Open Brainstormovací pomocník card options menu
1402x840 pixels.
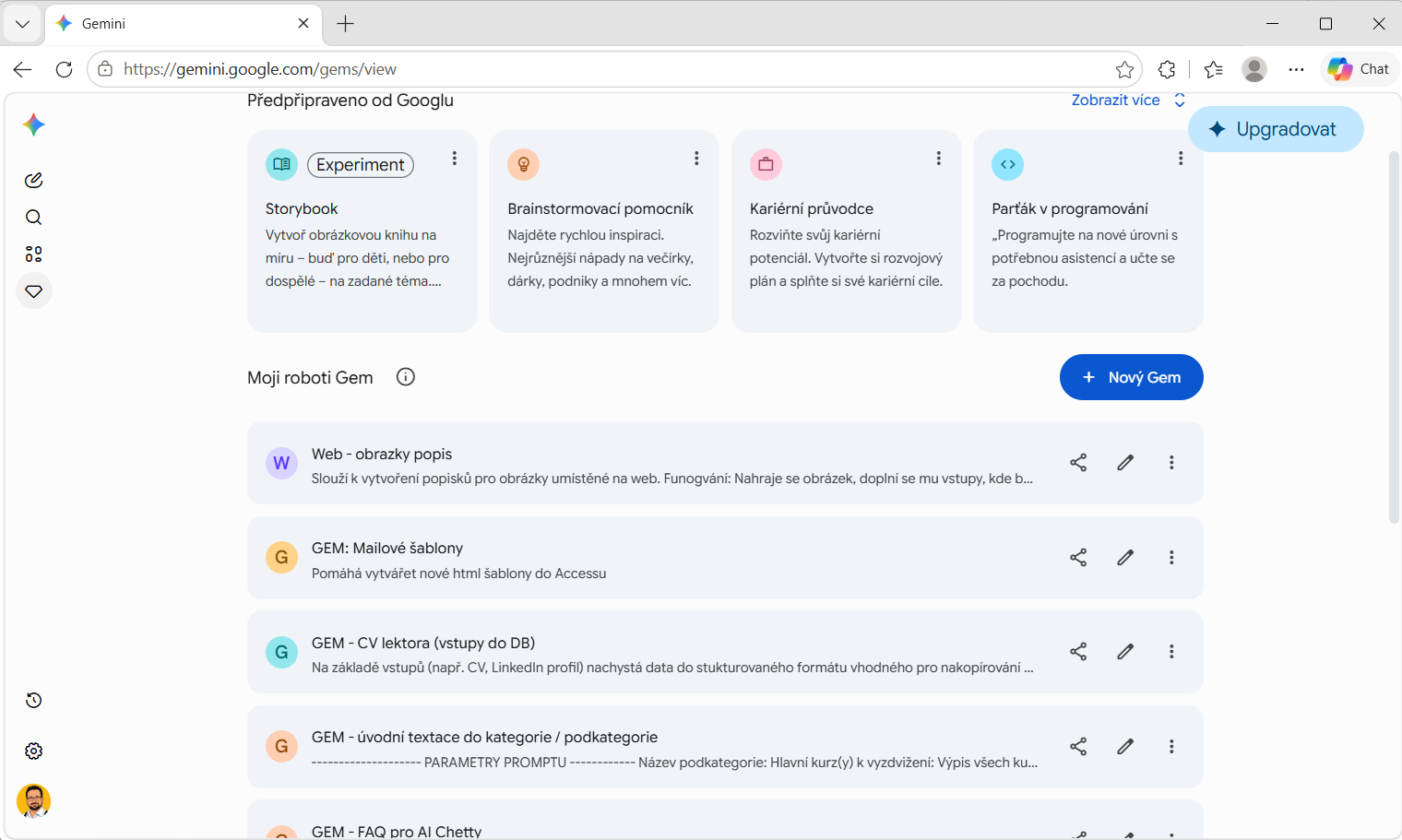(x=696, y=159)
